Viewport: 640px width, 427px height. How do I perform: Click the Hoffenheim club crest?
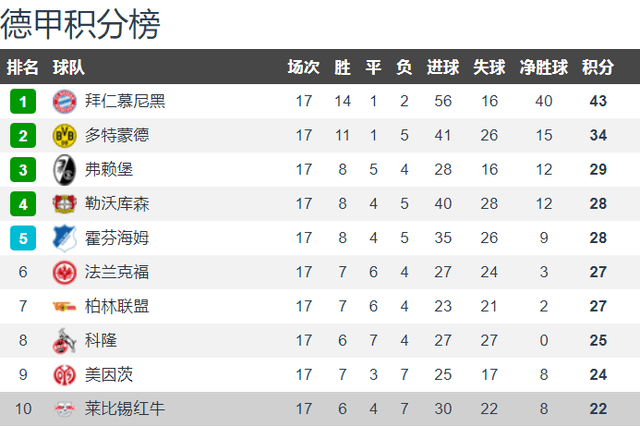(x=64, y=238)
